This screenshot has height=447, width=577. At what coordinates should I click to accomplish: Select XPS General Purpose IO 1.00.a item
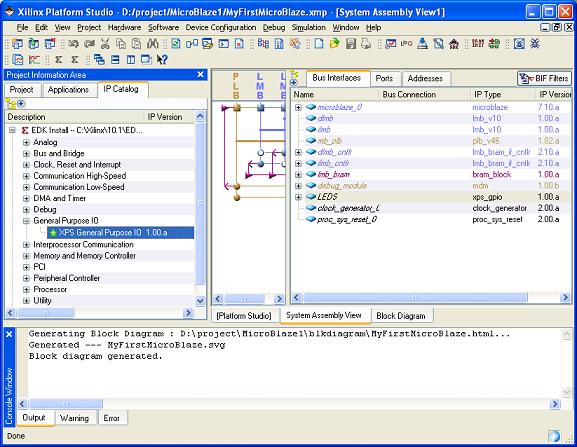pos(120,233)
